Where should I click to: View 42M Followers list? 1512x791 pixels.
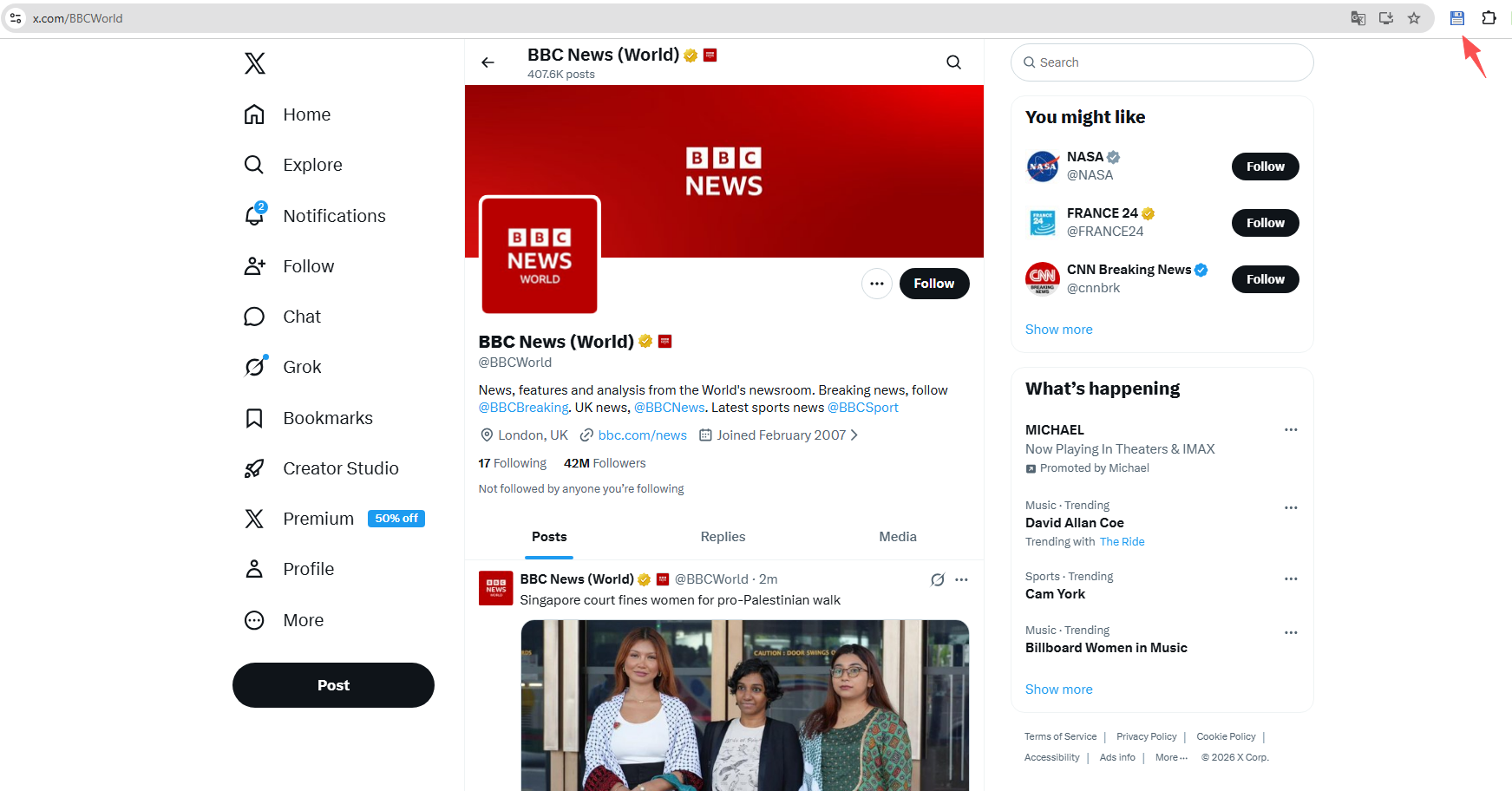(x=605, y=463)
